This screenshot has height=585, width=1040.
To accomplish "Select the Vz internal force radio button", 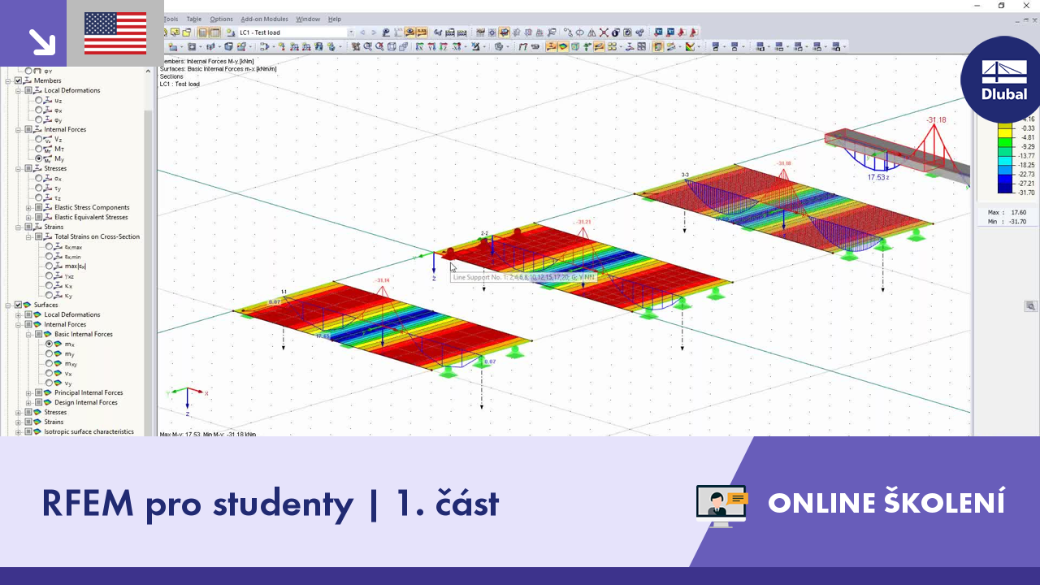I will (39, 139).
